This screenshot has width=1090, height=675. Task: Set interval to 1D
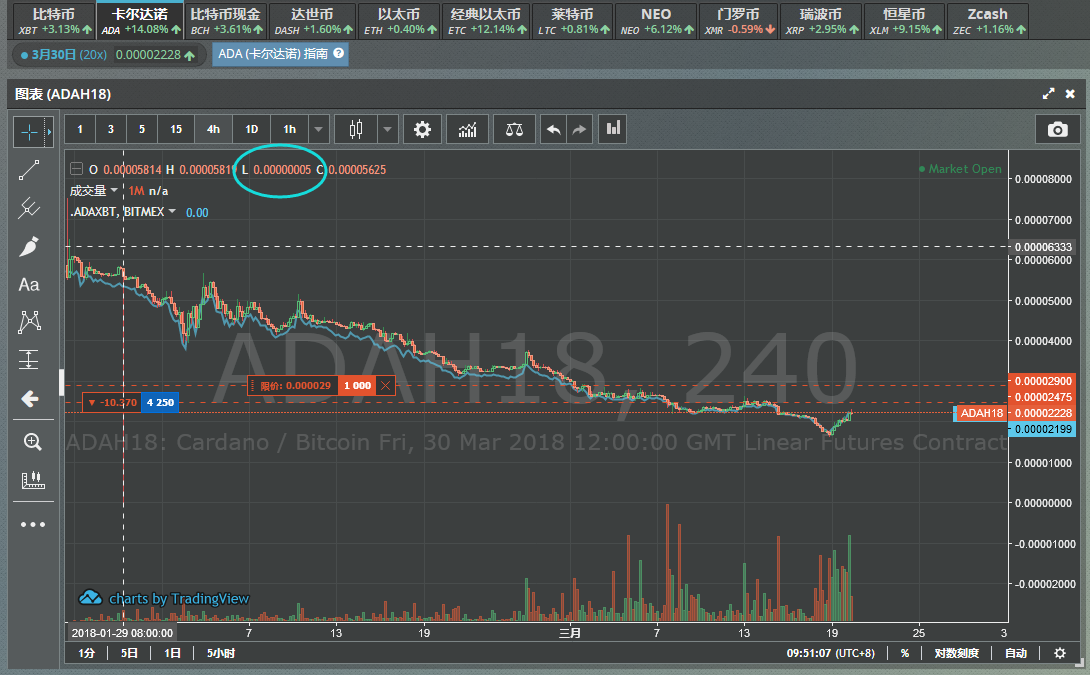pyautogui.click(x=252, y=129)
